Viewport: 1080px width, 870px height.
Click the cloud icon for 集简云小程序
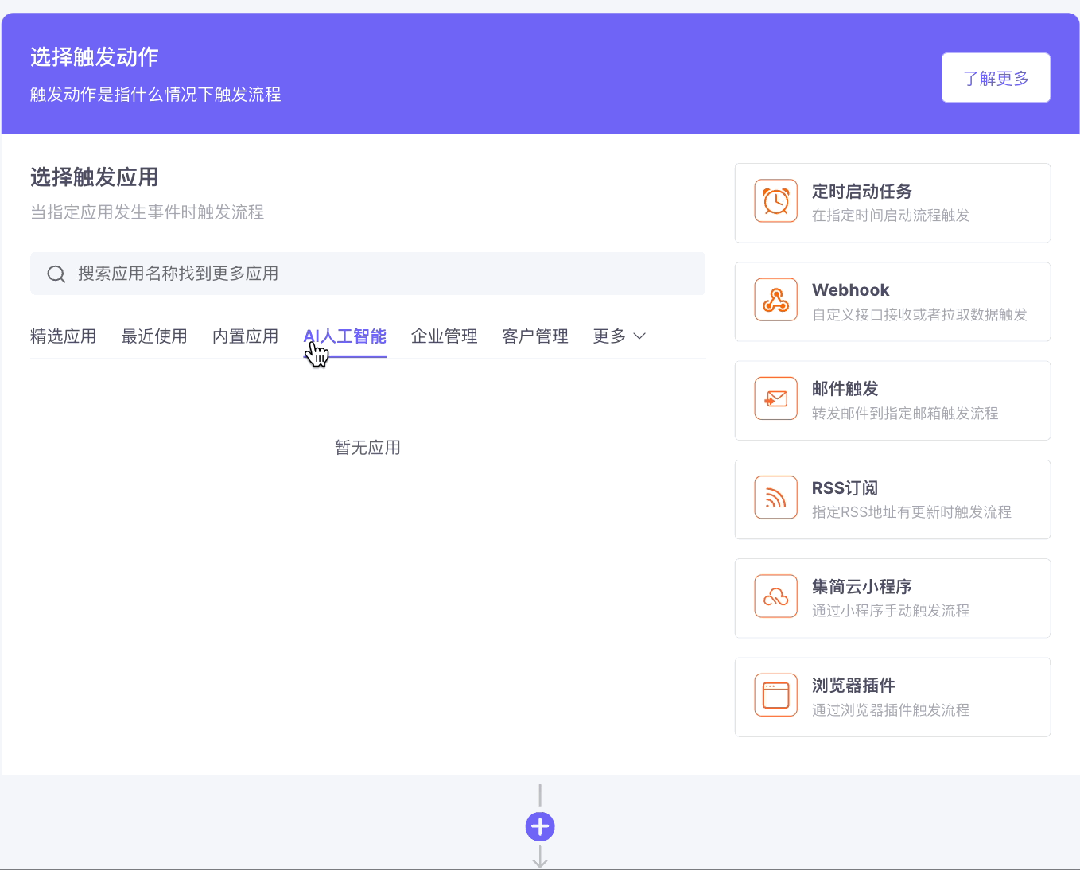776,596
